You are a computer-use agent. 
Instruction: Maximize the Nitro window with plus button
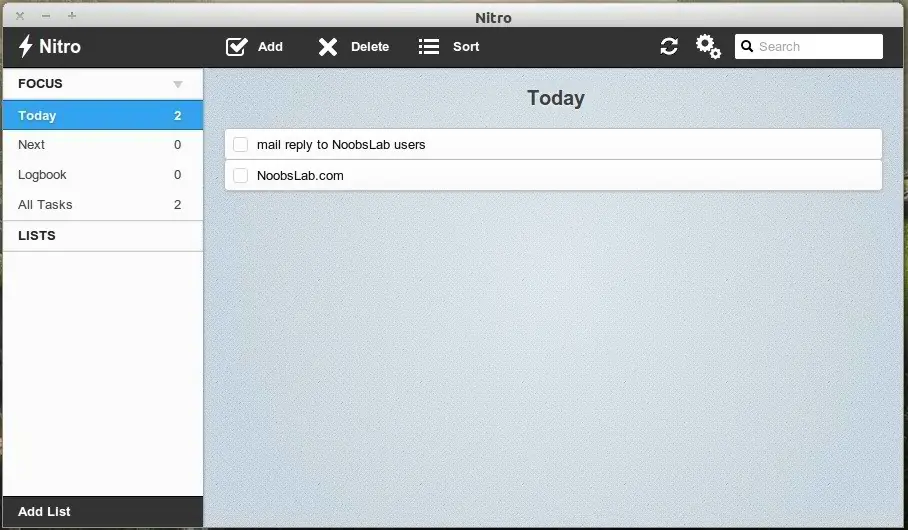(72, 16)
